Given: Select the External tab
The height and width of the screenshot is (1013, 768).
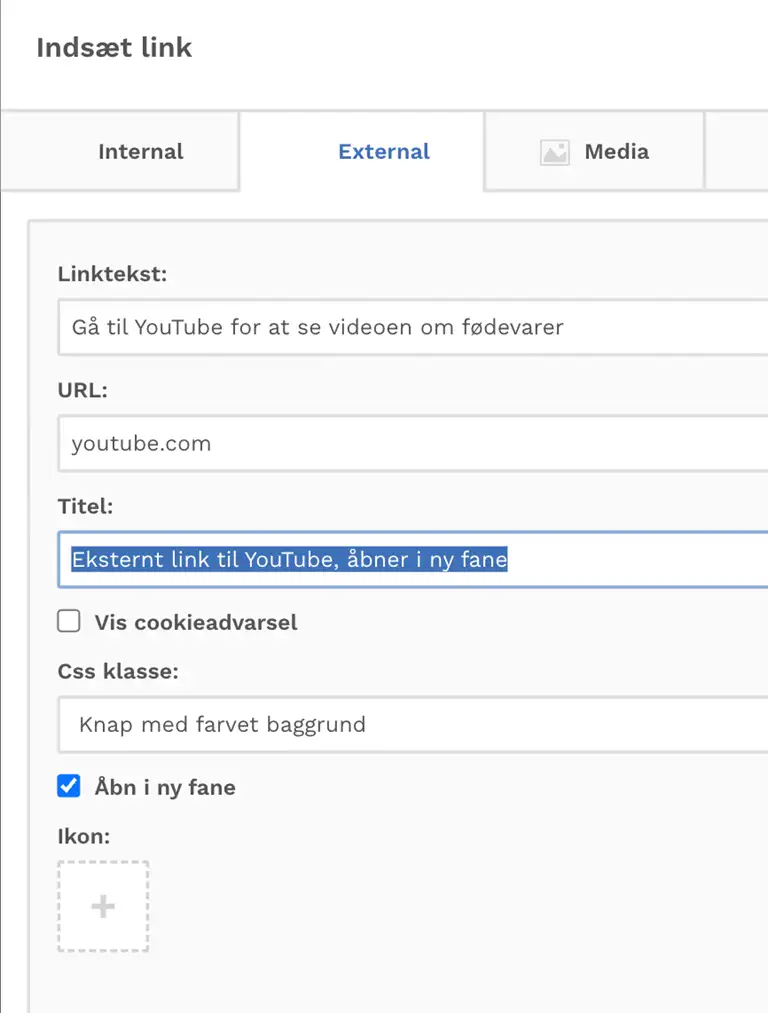Looking at the screenshot, I should pos(383,152).
